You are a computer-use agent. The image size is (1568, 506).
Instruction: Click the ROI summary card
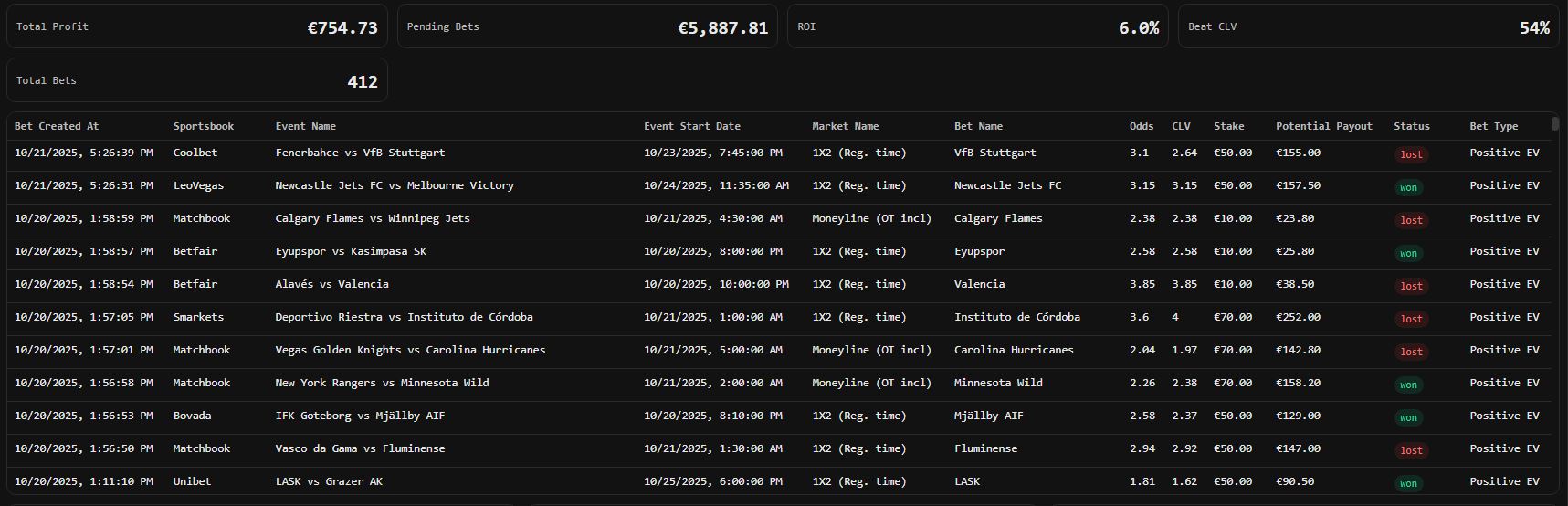tap(977, 26)
